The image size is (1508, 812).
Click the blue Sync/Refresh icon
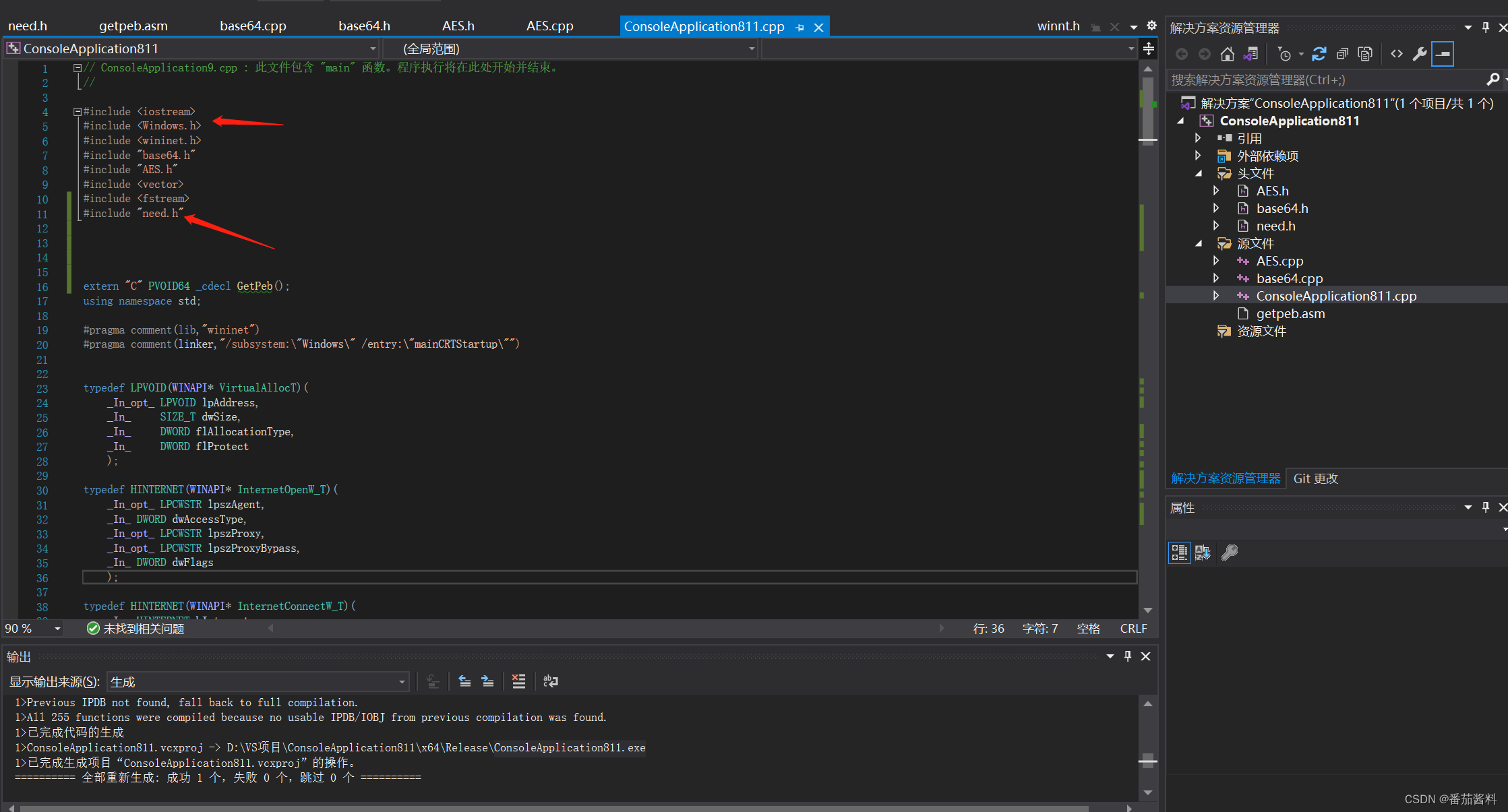point(1319,54)
